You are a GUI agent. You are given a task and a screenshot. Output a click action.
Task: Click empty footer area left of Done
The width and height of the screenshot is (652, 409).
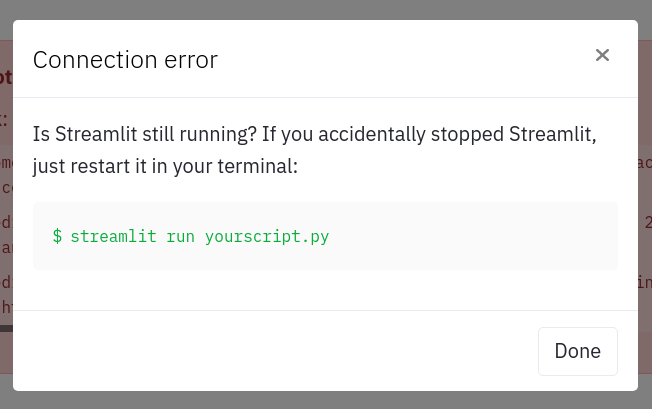pyautogui.click(x=280, y=351)
